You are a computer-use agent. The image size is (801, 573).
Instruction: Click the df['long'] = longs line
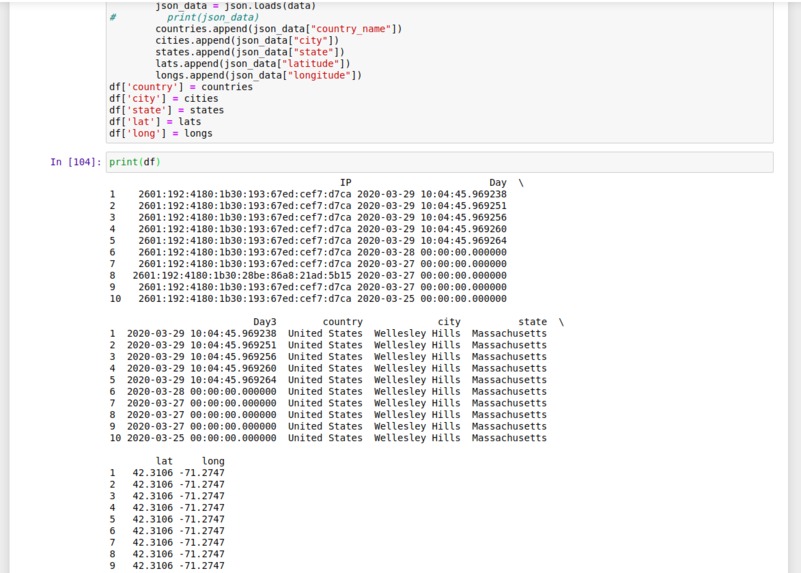click(x=160, y=133)
